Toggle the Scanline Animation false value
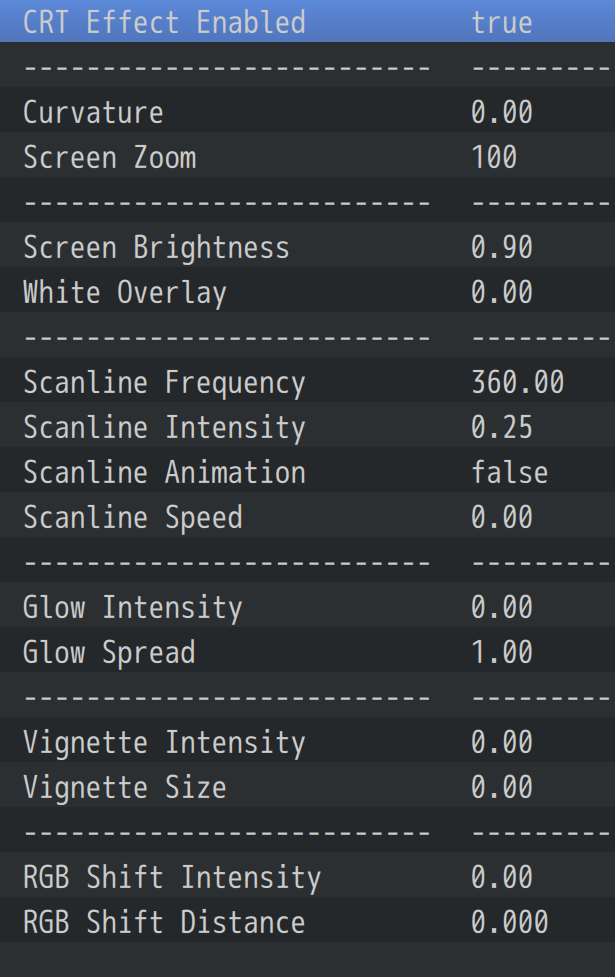This screenshot has height=977, width=615. (509, 472)
